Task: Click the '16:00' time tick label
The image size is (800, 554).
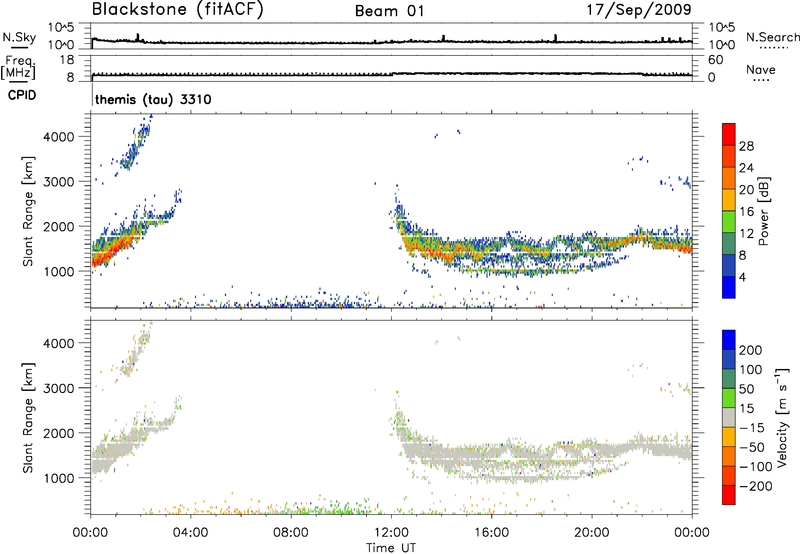Action: (x=491, y=533)
